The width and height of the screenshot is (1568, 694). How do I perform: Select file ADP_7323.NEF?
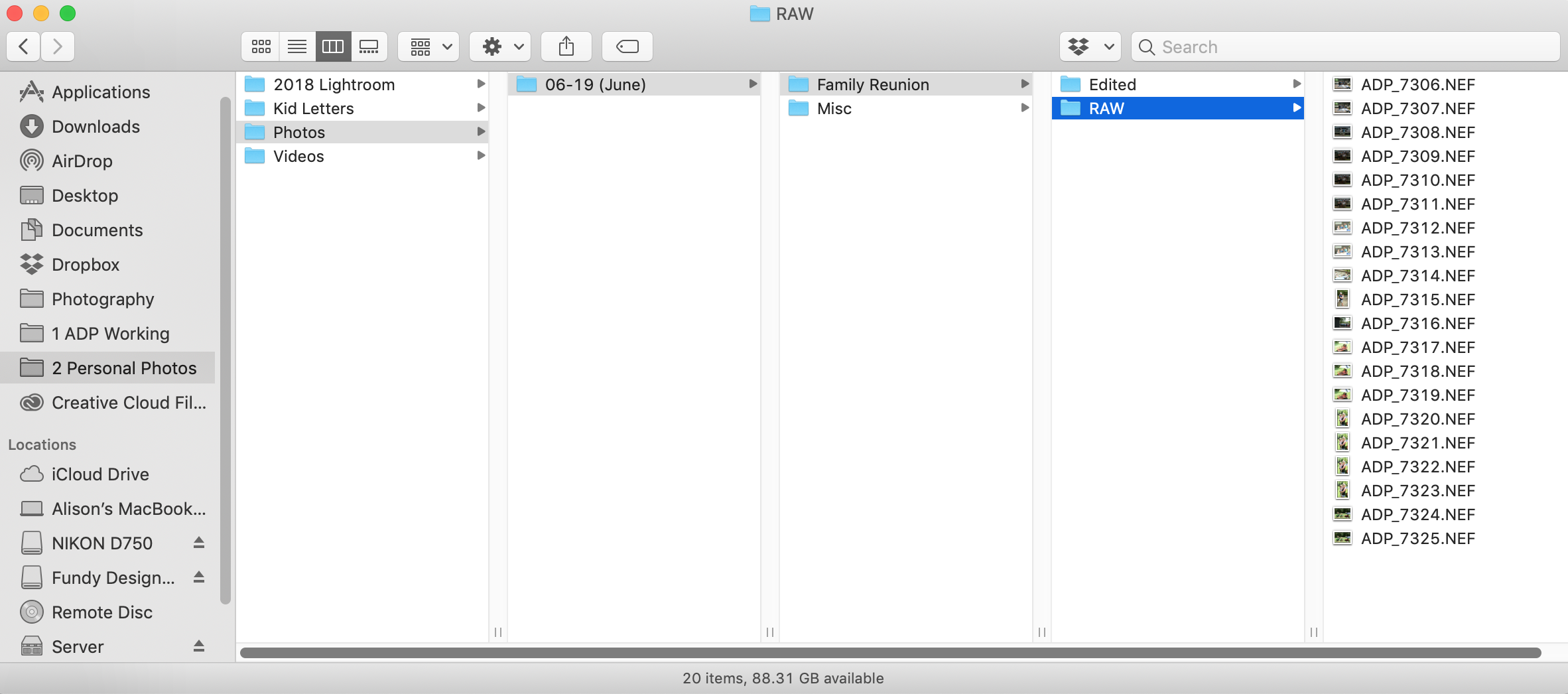(1417, 490)
